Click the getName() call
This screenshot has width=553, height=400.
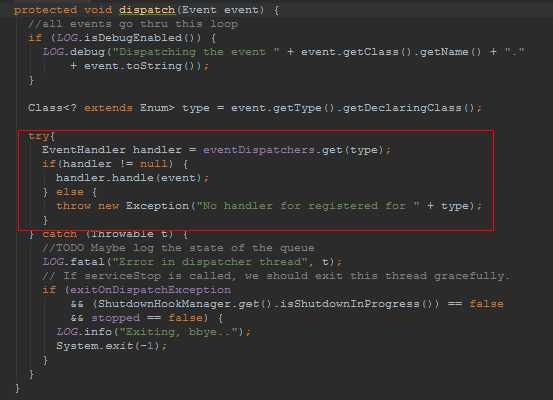click(450, 52)
